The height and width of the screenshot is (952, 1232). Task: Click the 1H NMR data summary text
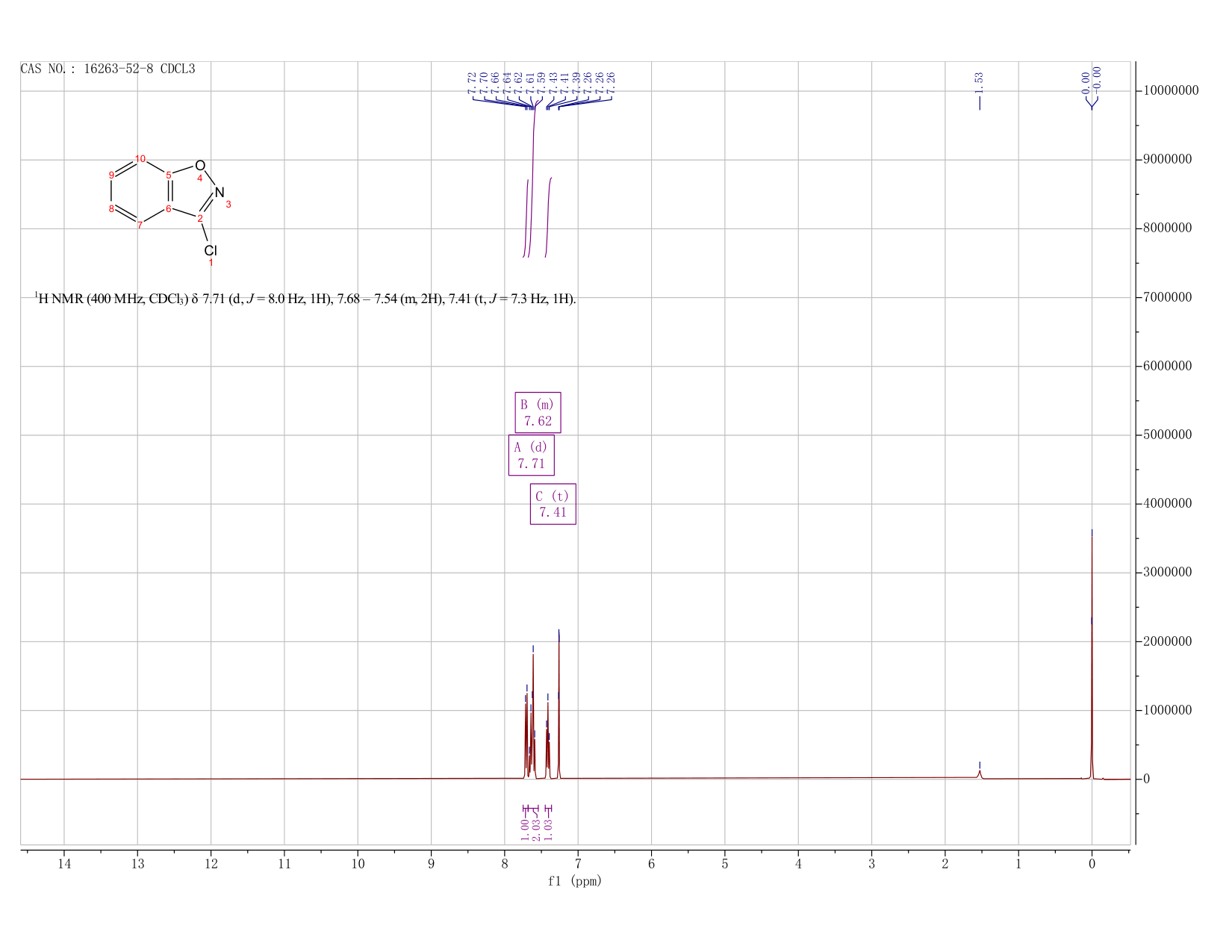coord(305,299)
